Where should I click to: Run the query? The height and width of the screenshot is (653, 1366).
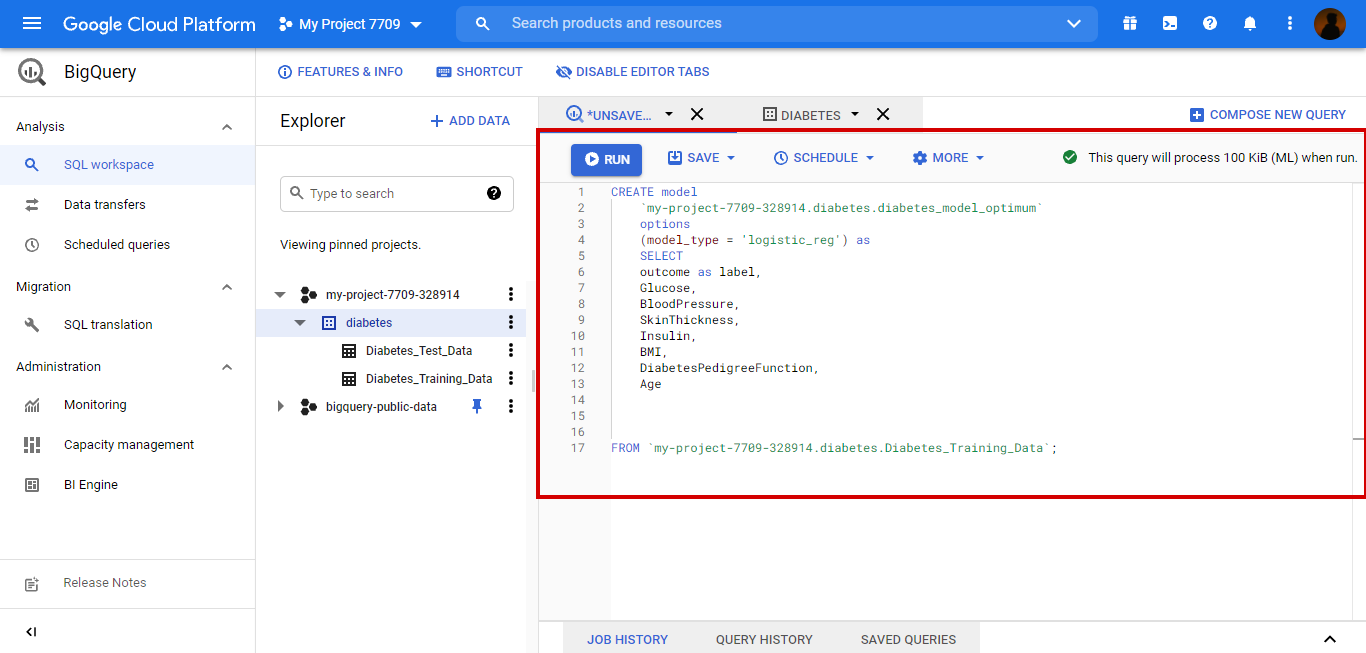point(607,159)
